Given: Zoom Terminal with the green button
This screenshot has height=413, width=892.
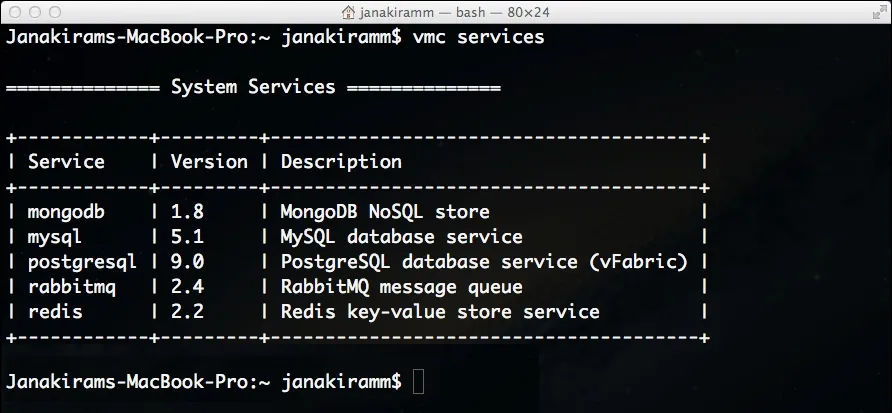Looking at the screenshot, I should pyautogui.click(x=55, y=12).
